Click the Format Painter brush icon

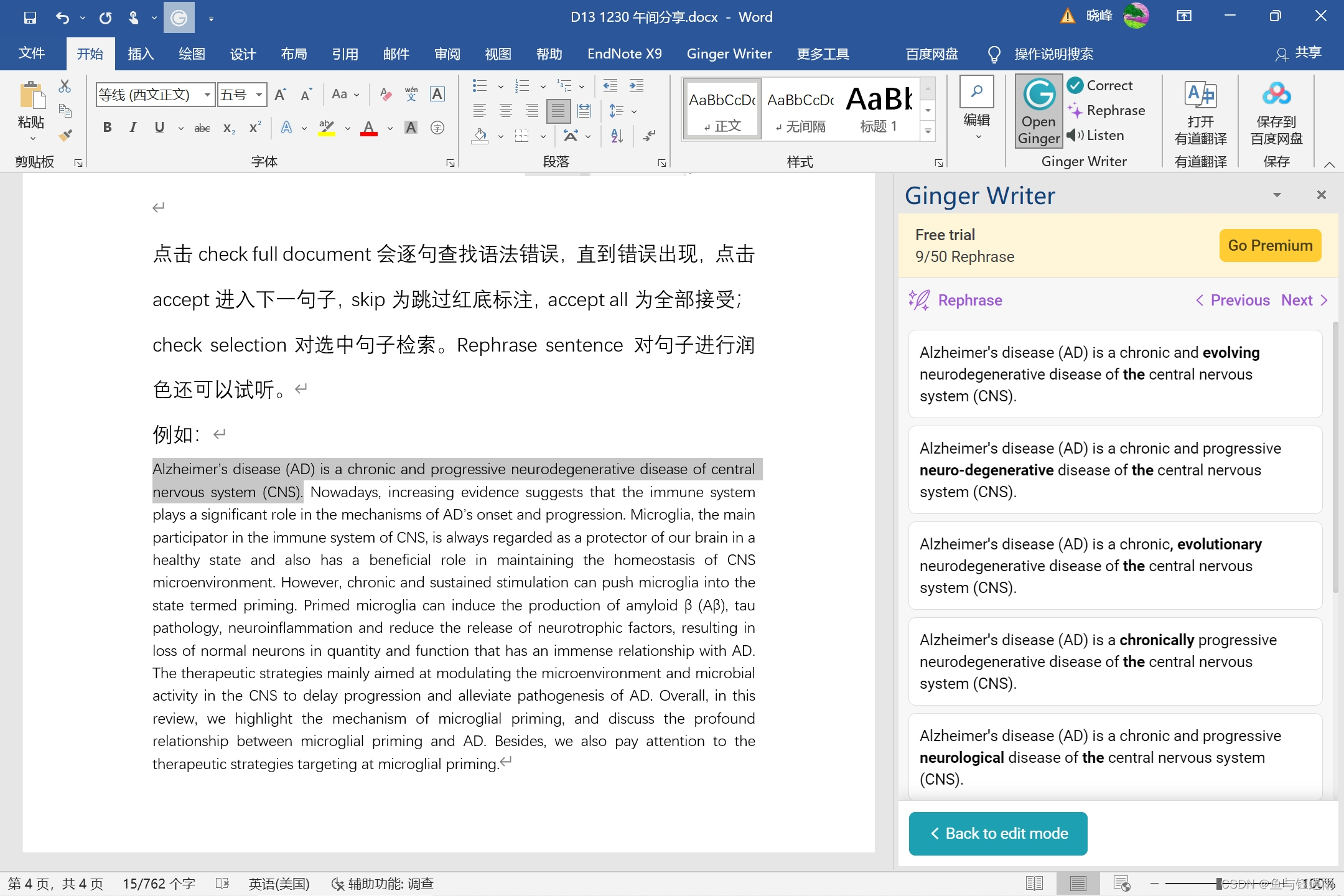(x=65, y=135)
